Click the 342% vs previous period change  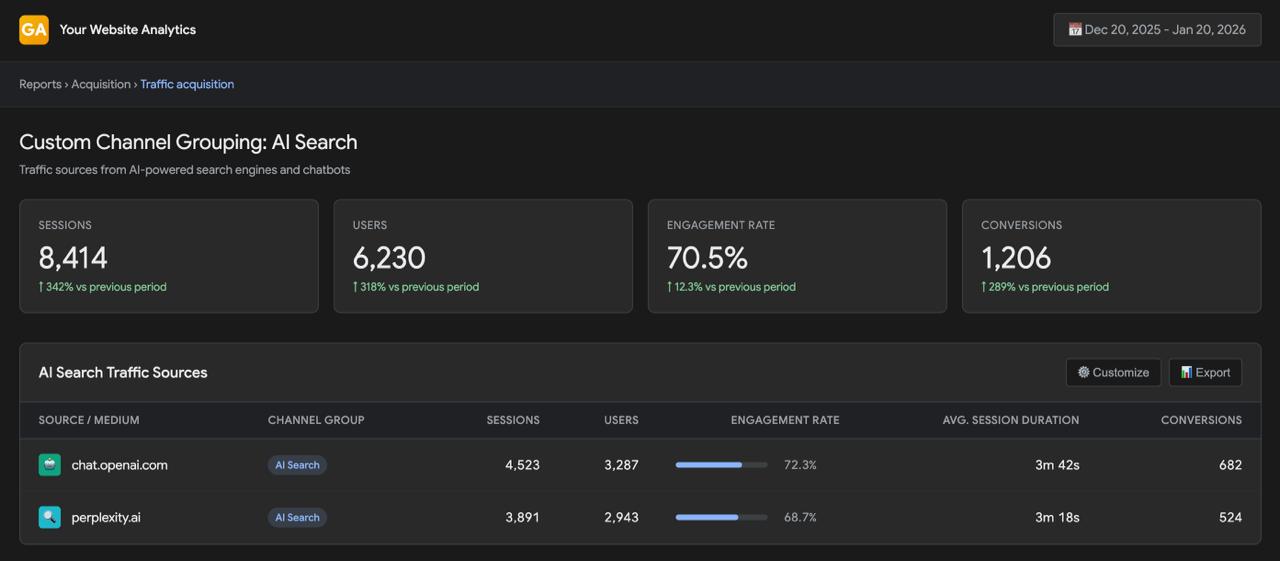(x=103, y=287)
